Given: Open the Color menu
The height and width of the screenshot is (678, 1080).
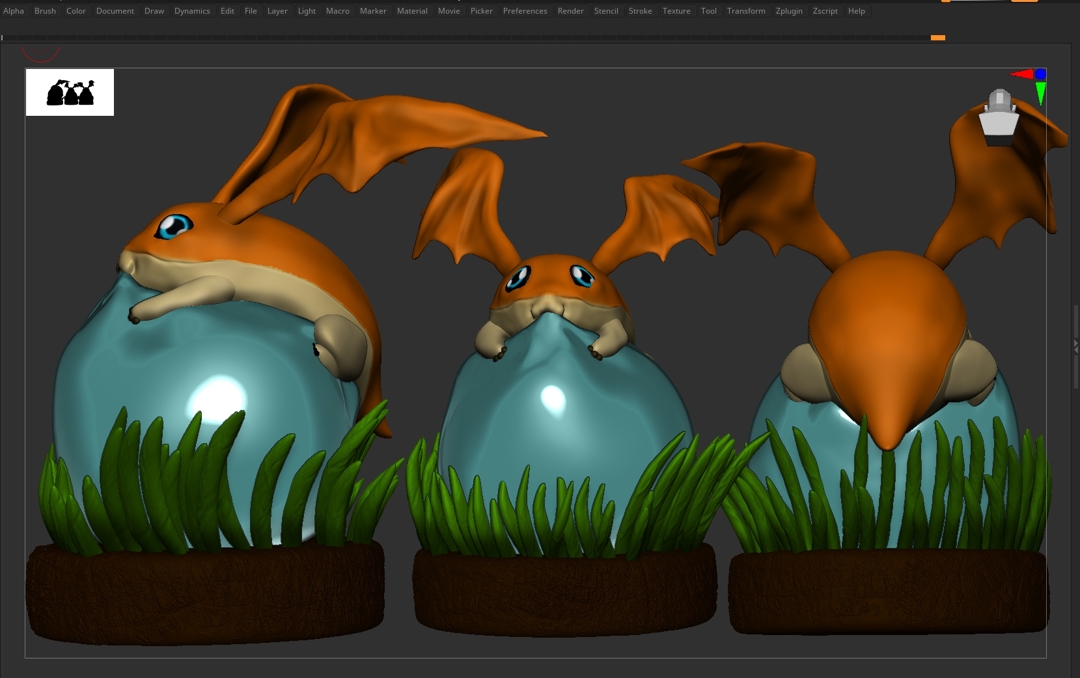Looking at the screenshot, I should (76, 11).
